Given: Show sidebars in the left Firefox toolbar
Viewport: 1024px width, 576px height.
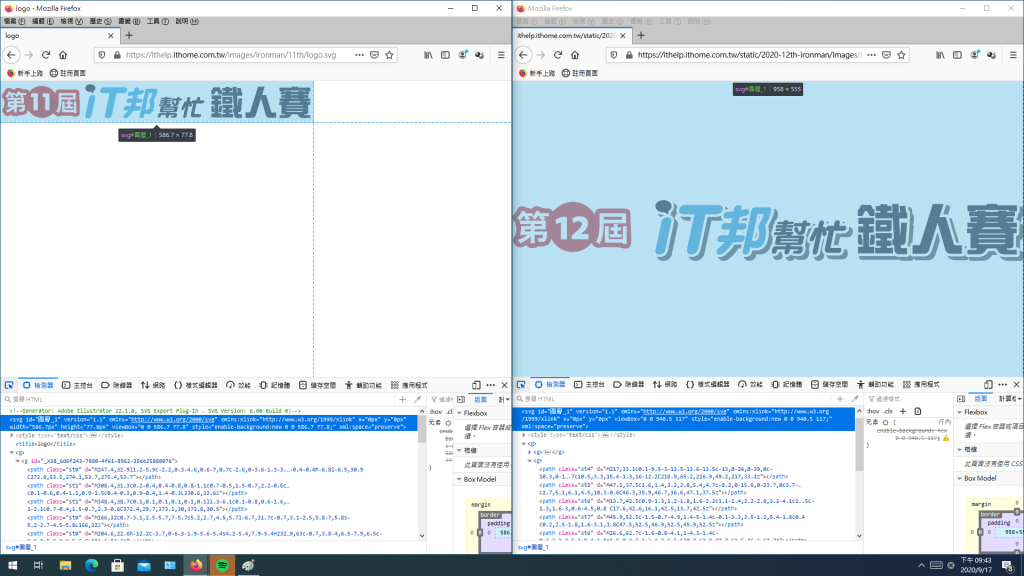Looking at the screenshot, I should click(x=445, y=55).
